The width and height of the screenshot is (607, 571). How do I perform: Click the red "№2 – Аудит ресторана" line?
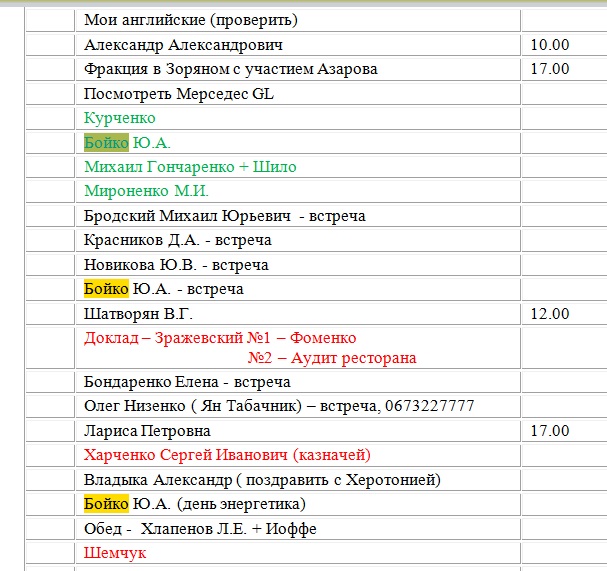(x=332, y=358)
